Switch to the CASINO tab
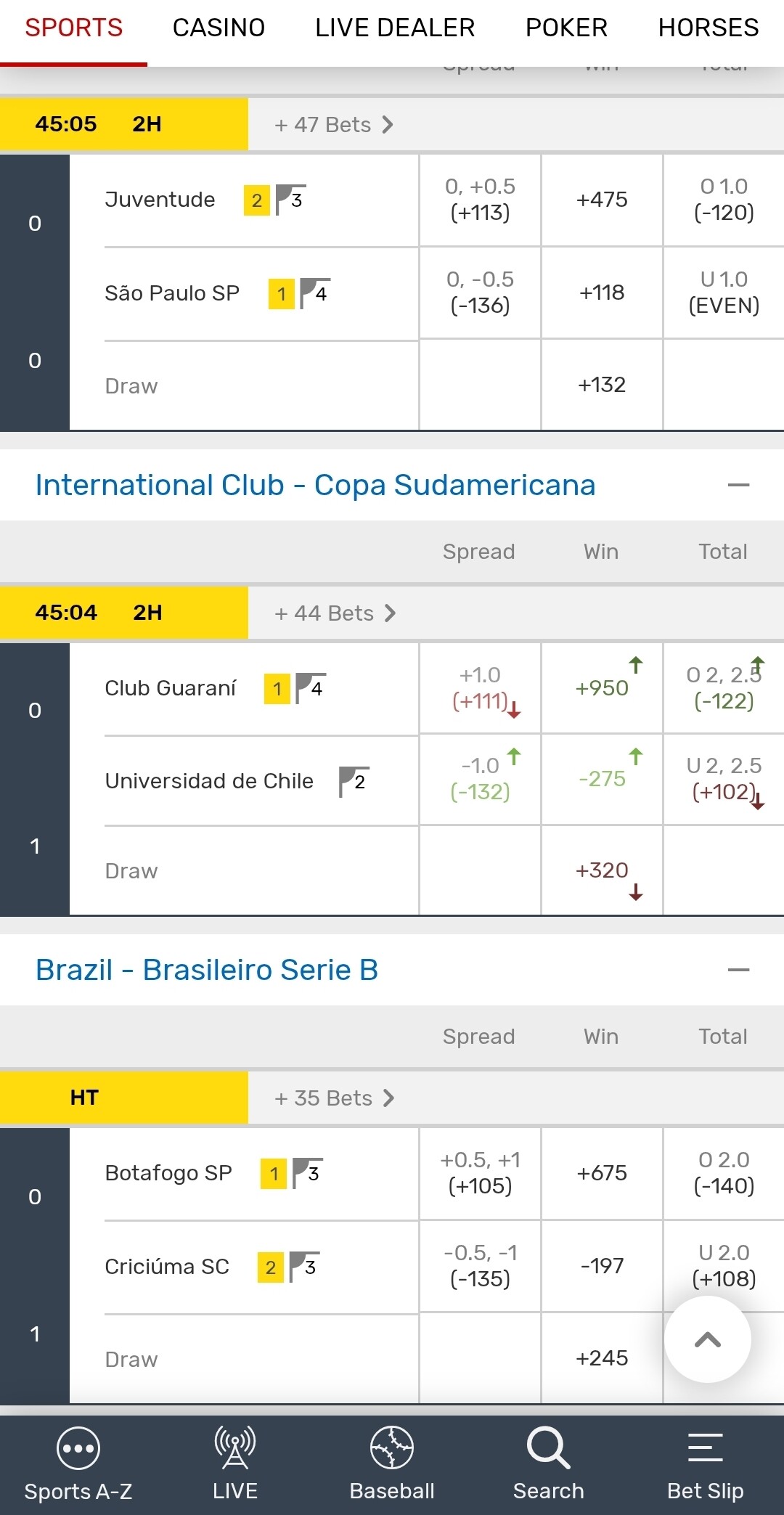 [219, 28]
